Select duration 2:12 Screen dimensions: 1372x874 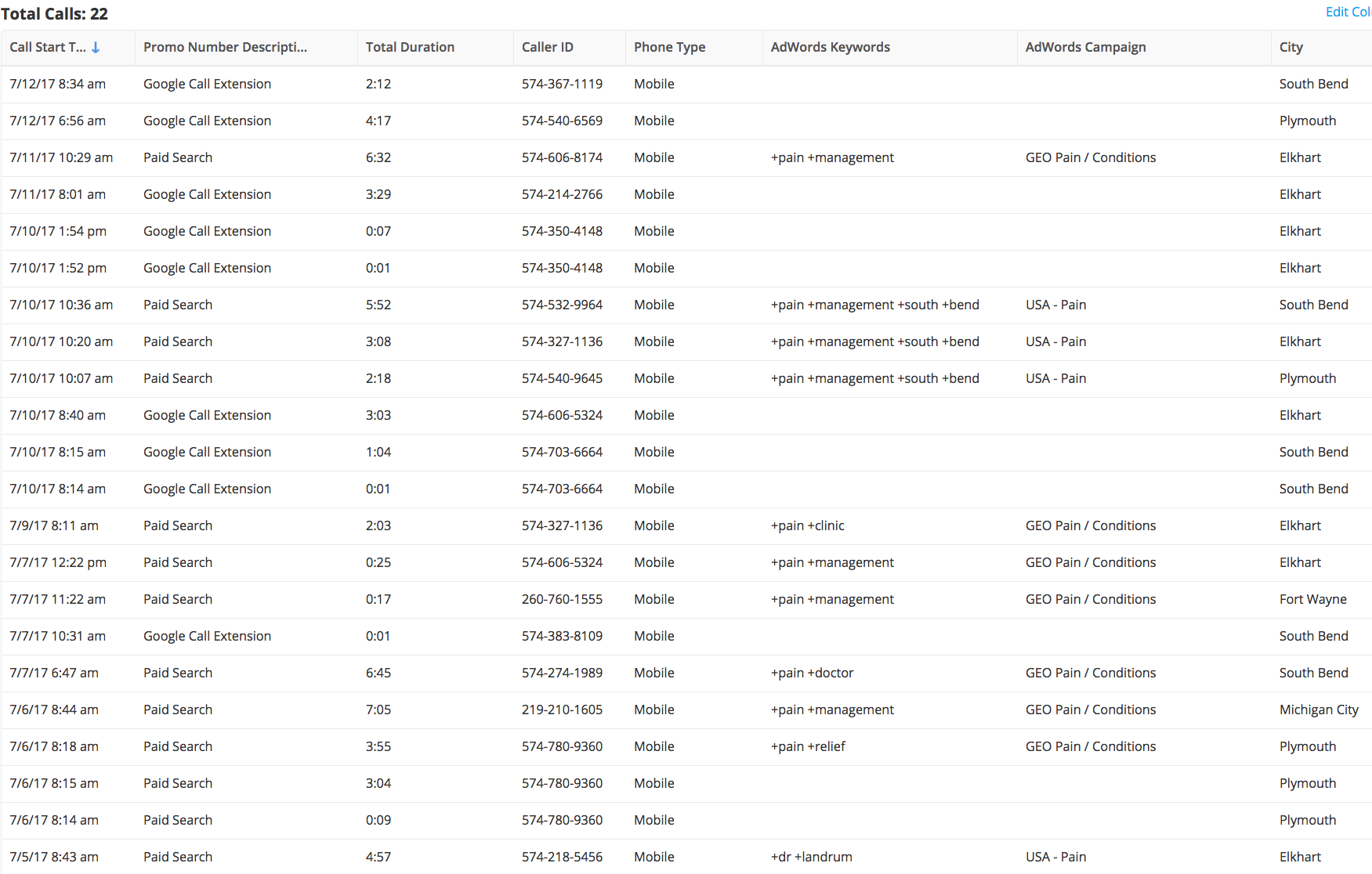coord(378,84)
